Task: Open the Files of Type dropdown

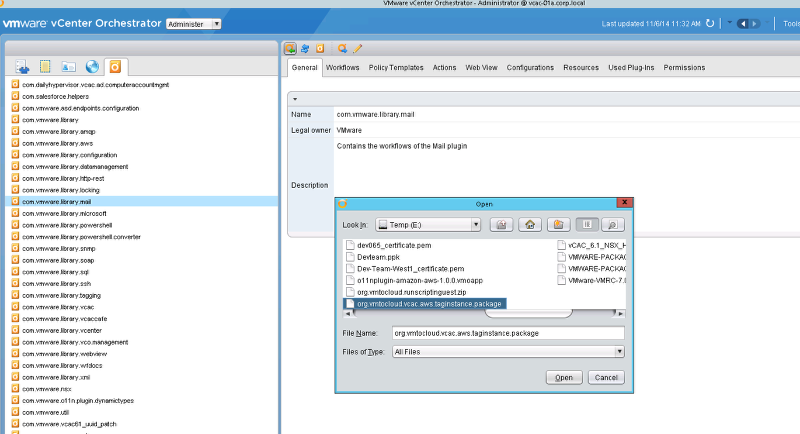Action: [x=508, y=351]
